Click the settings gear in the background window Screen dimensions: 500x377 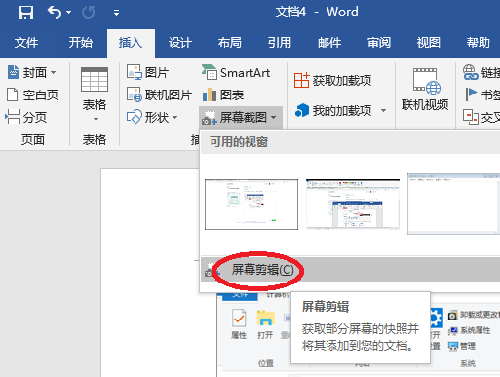click(436, 318)
